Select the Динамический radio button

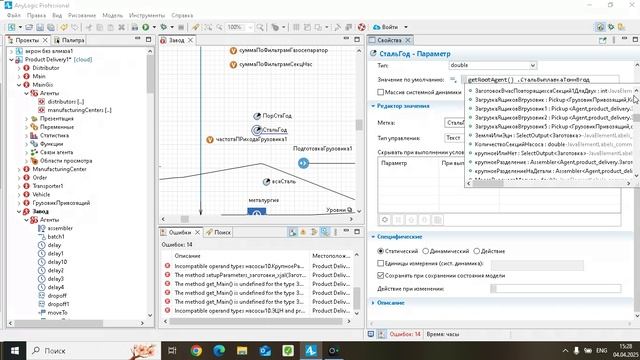pyautogui.click(x=426, y=251)
